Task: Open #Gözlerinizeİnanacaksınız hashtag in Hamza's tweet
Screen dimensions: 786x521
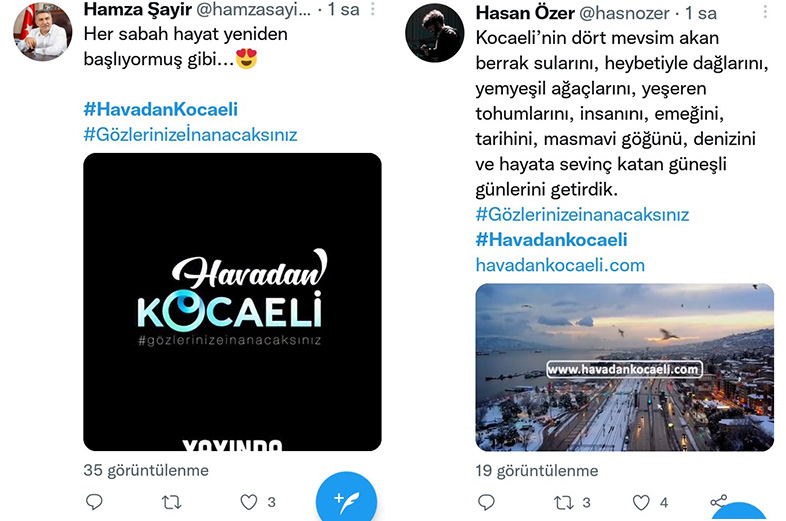Action: tap(190, 134)
